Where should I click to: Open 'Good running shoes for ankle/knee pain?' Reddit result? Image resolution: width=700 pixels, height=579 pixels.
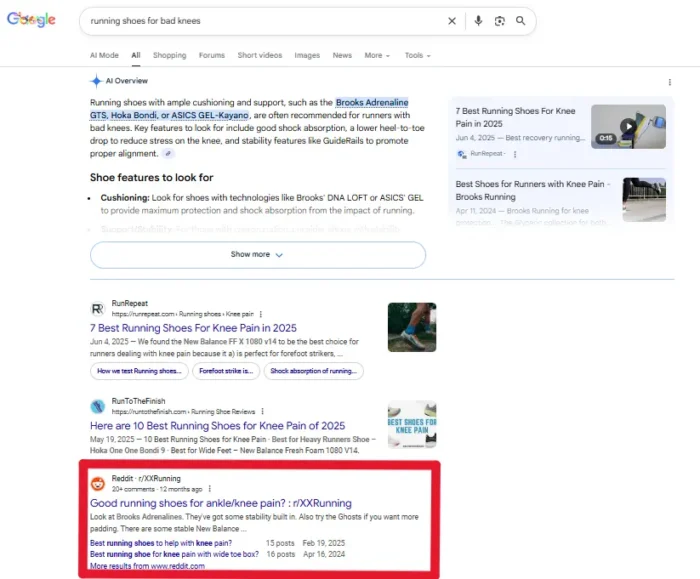[x=221, y=503]
